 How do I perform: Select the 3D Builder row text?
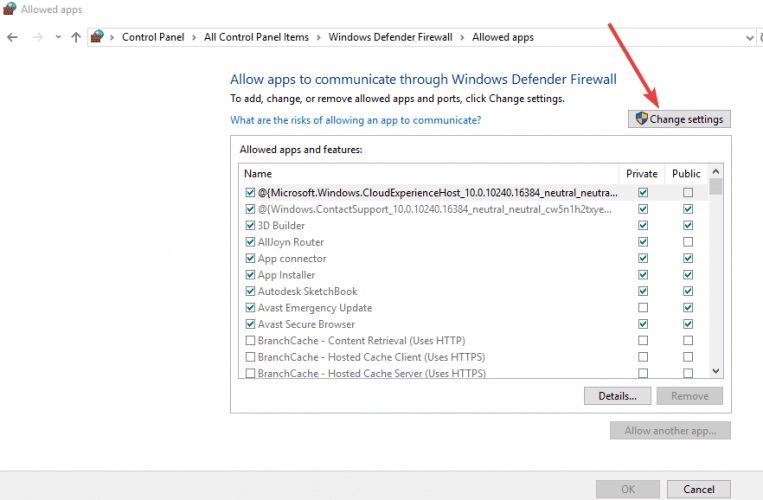click(x=281, y=226)
